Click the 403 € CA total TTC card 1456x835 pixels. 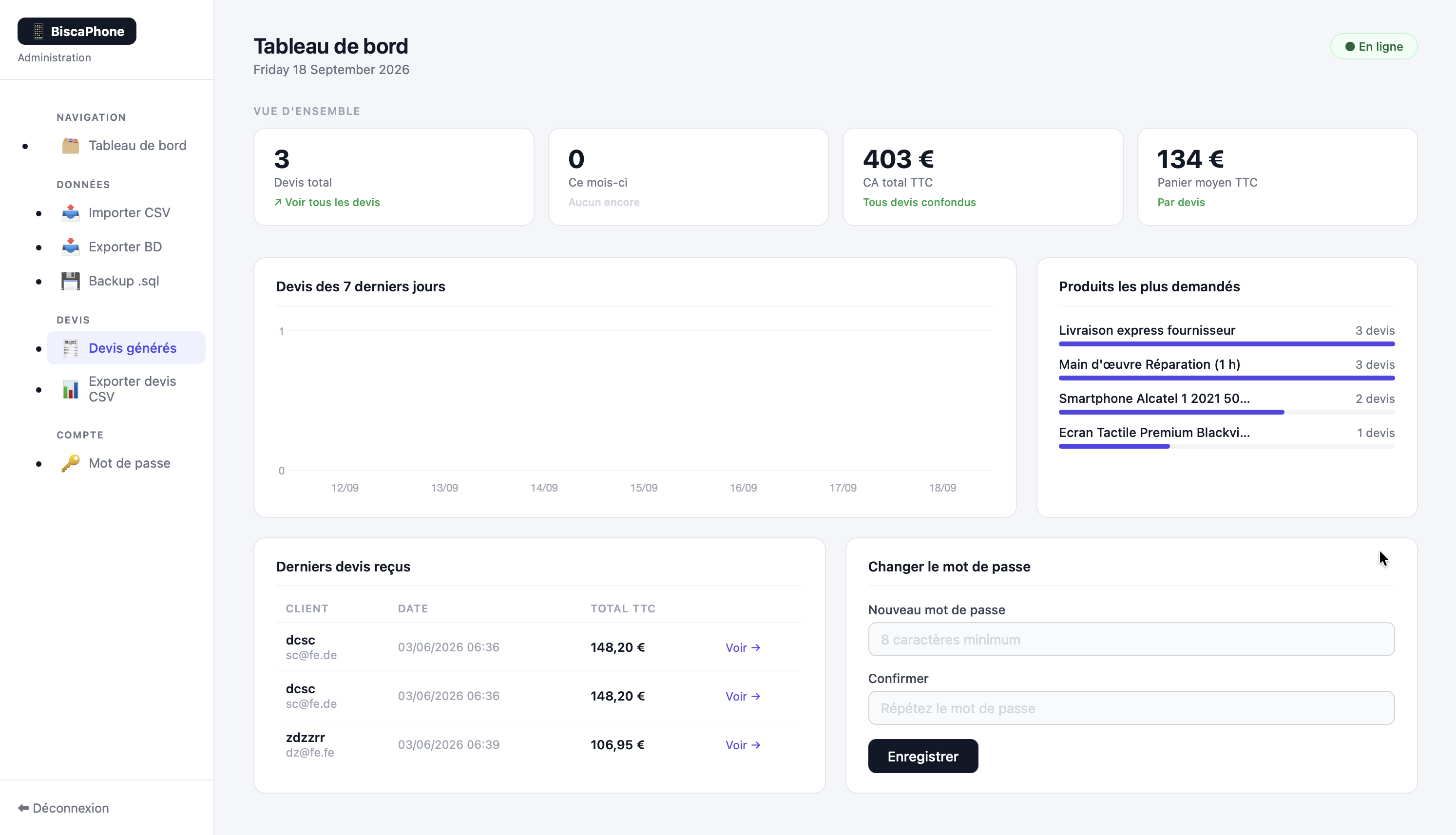982,177
